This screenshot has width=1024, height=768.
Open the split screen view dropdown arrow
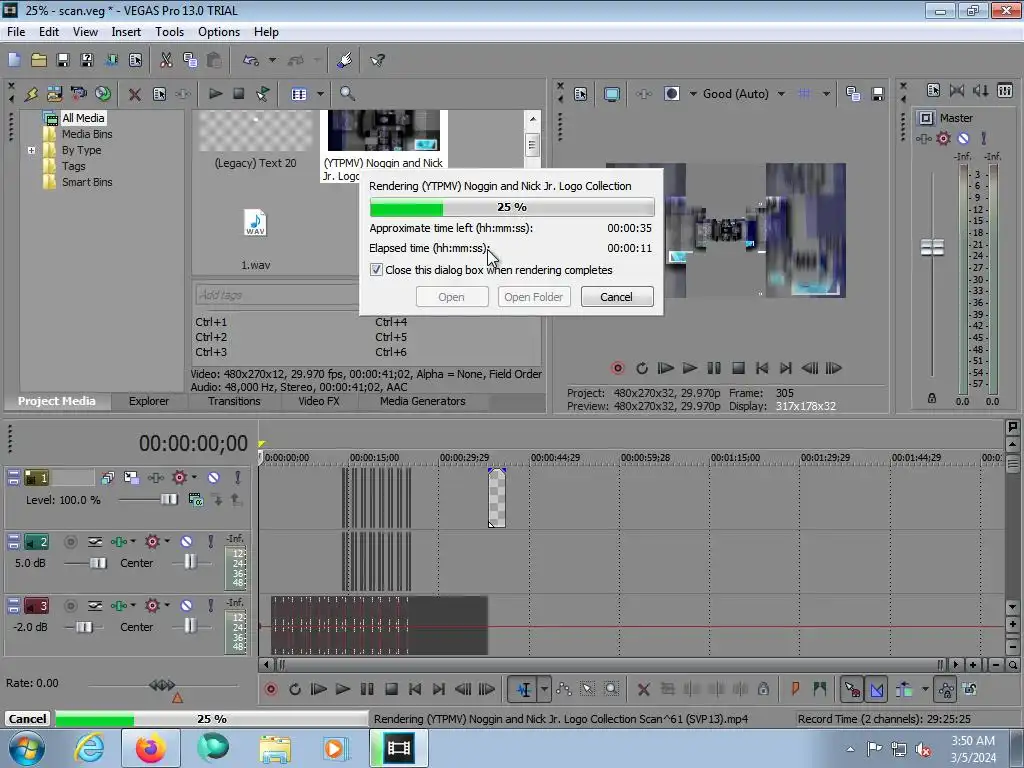[693, 94]
